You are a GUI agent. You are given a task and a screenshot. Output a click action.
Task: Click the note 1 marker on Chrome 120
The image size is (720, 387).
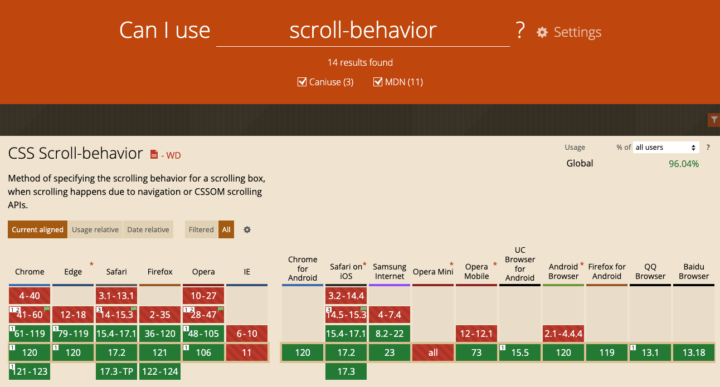click(x=12, y=348)
